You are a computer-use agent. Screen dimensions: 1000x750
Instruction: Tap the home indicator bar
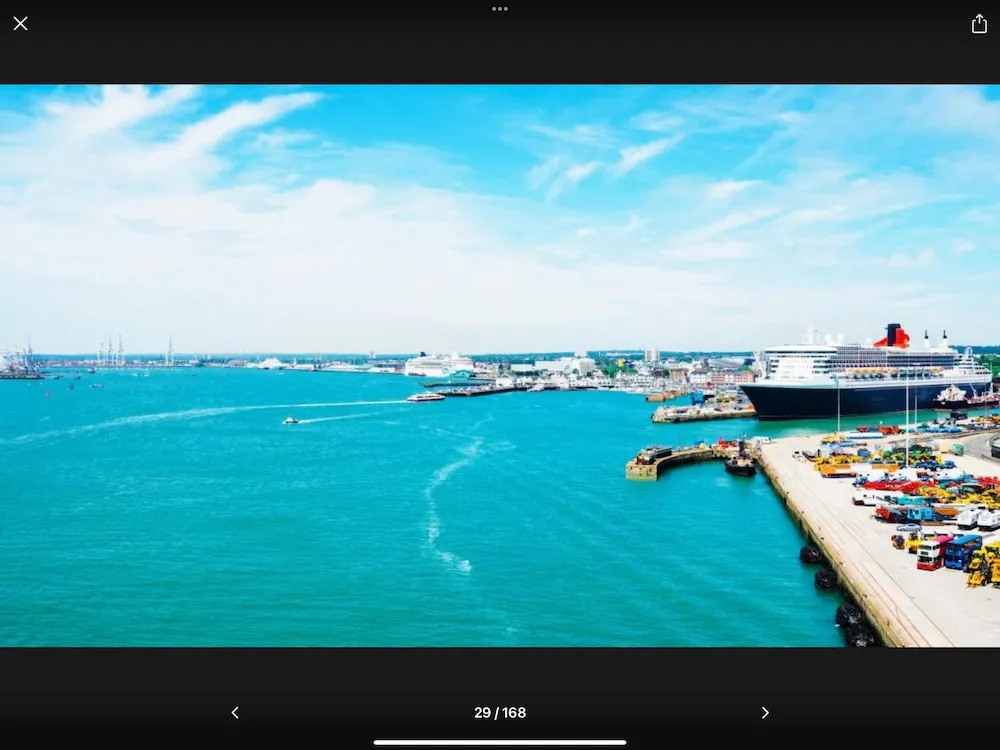[x=500, y=742]
